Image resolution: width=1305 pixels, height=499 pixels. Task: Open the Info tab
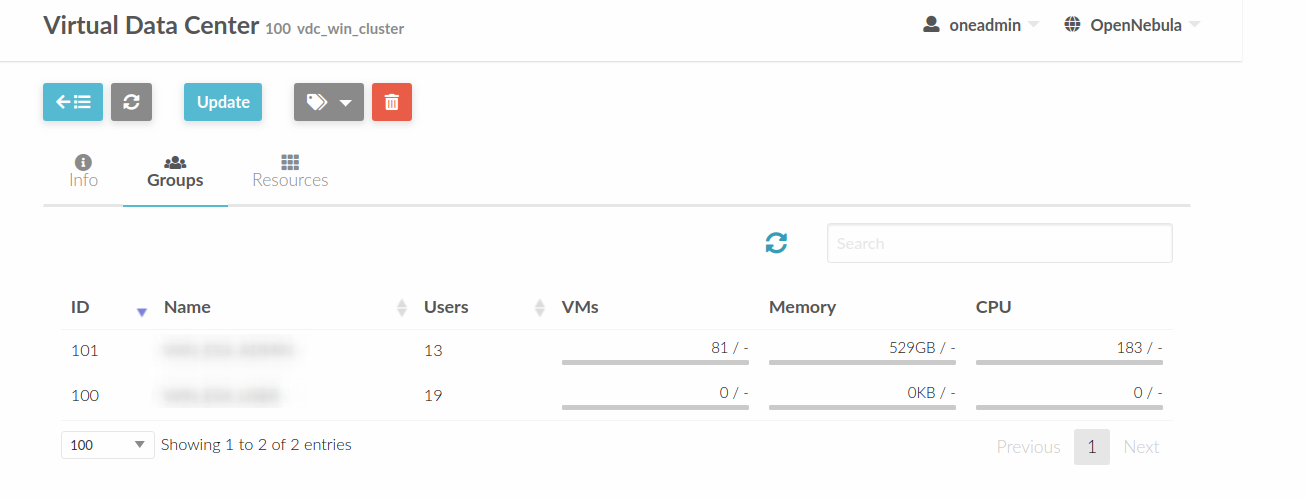click(83, 171)
